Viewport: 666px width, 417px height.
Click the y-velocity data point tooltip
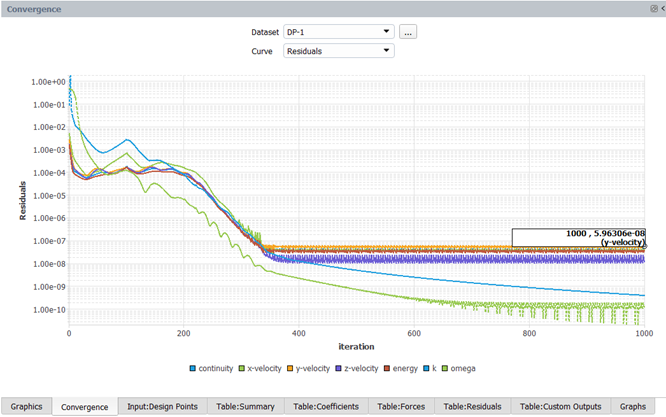click(x=578, y=238)
